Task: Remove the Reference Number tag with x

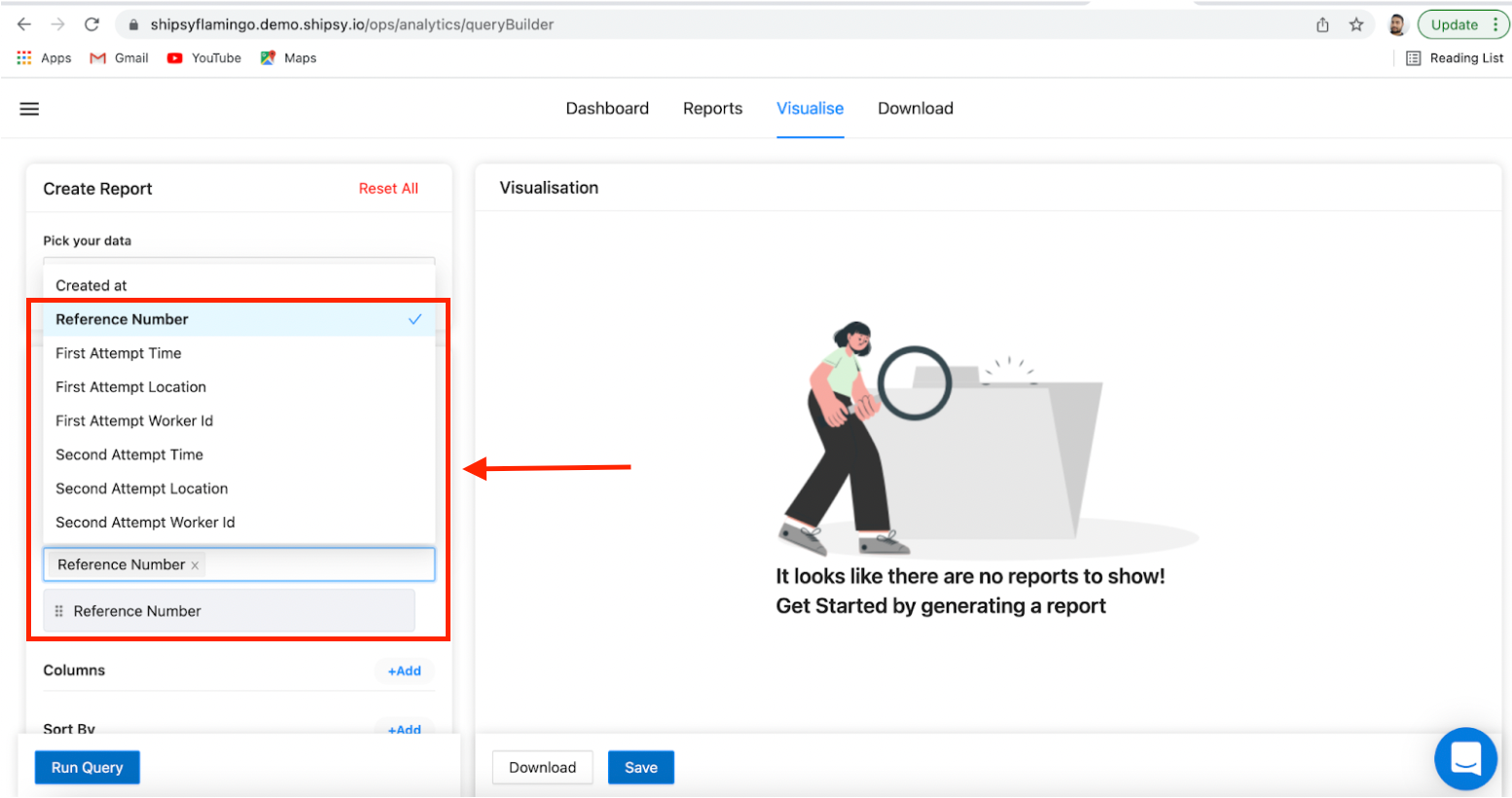Action: [x=196, y=565]
